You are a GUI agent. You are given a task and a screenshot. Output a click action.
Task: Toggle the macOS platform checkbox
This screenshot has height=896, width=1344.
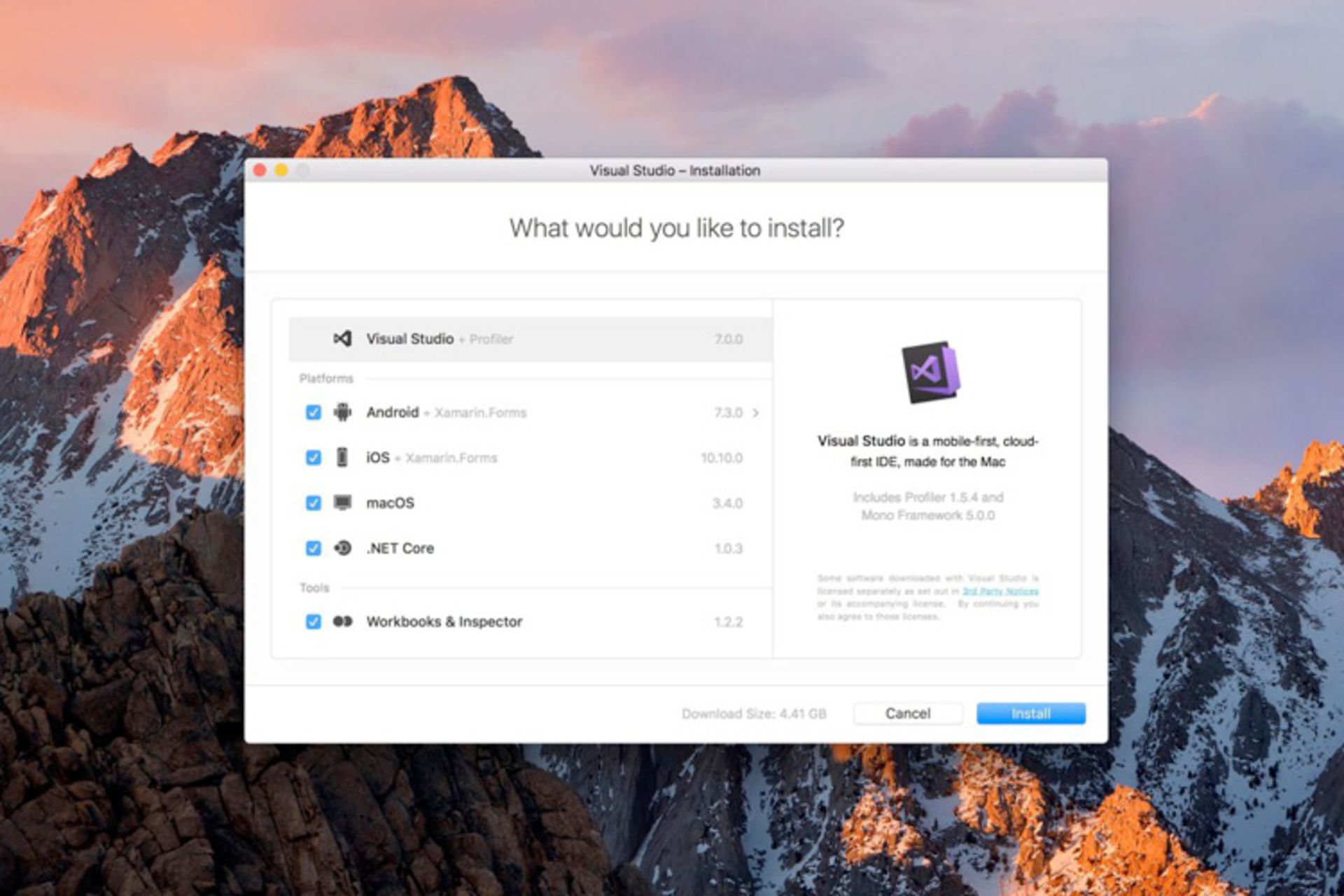point(314,503)
